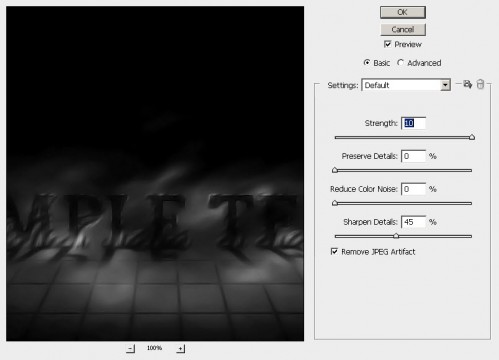
Task: Click the Sharpen Details percentage field
Action: [x=413, y=222]
